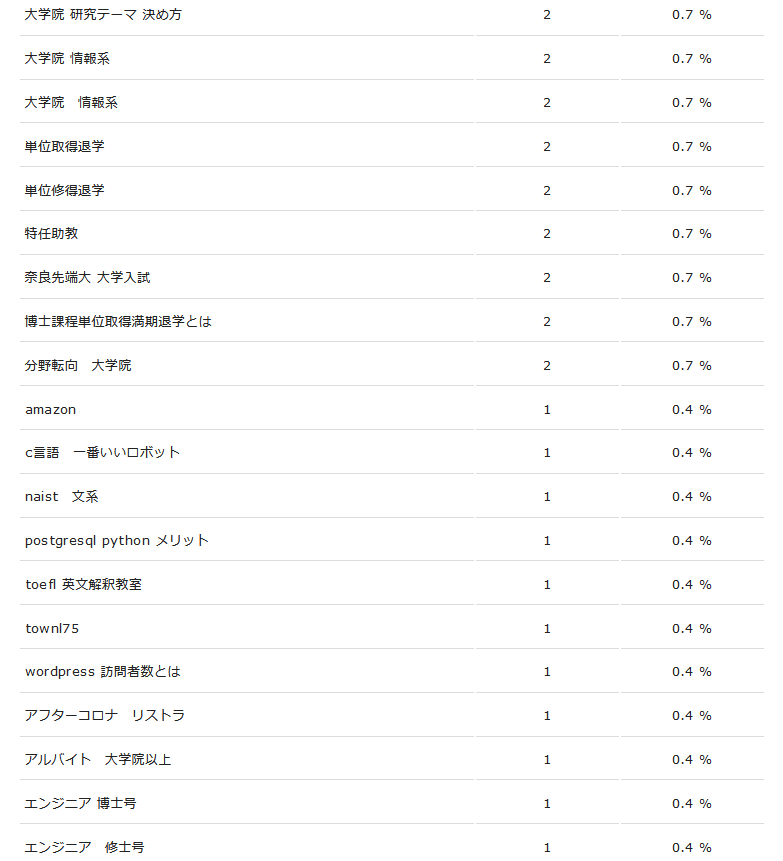Click the percentage in the 特任助教 row
Viewport: 783px width, 861px height.
[691, 234]
